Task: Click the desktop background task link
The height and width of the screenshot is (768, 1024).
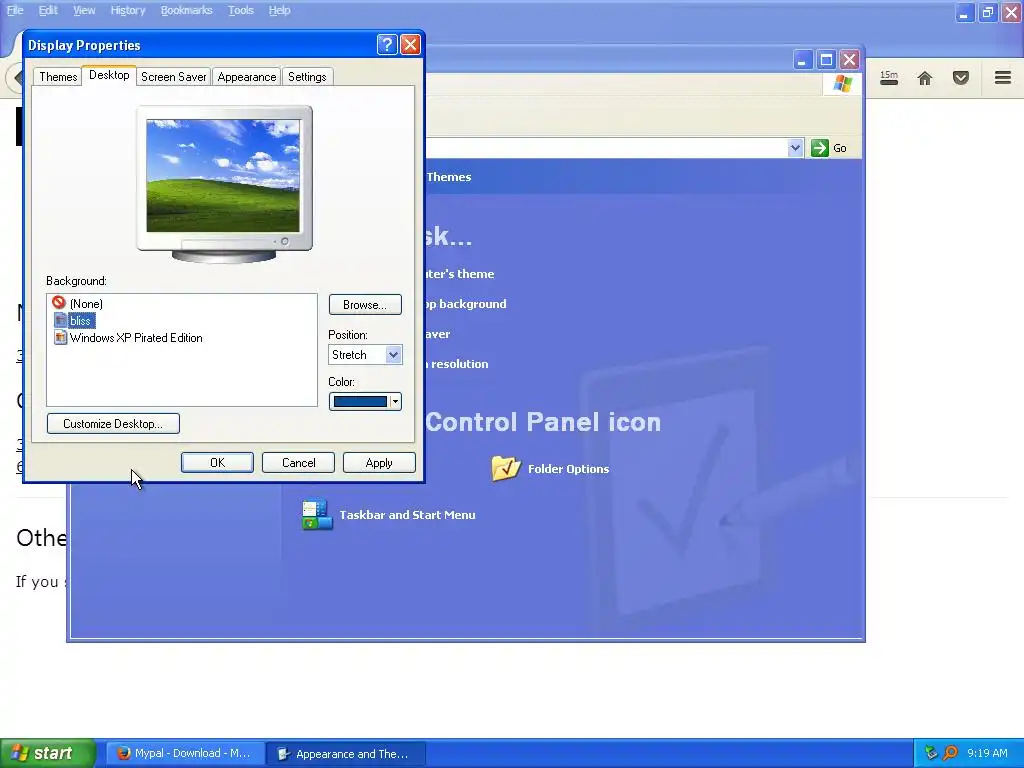Action: tap(466, 304)
